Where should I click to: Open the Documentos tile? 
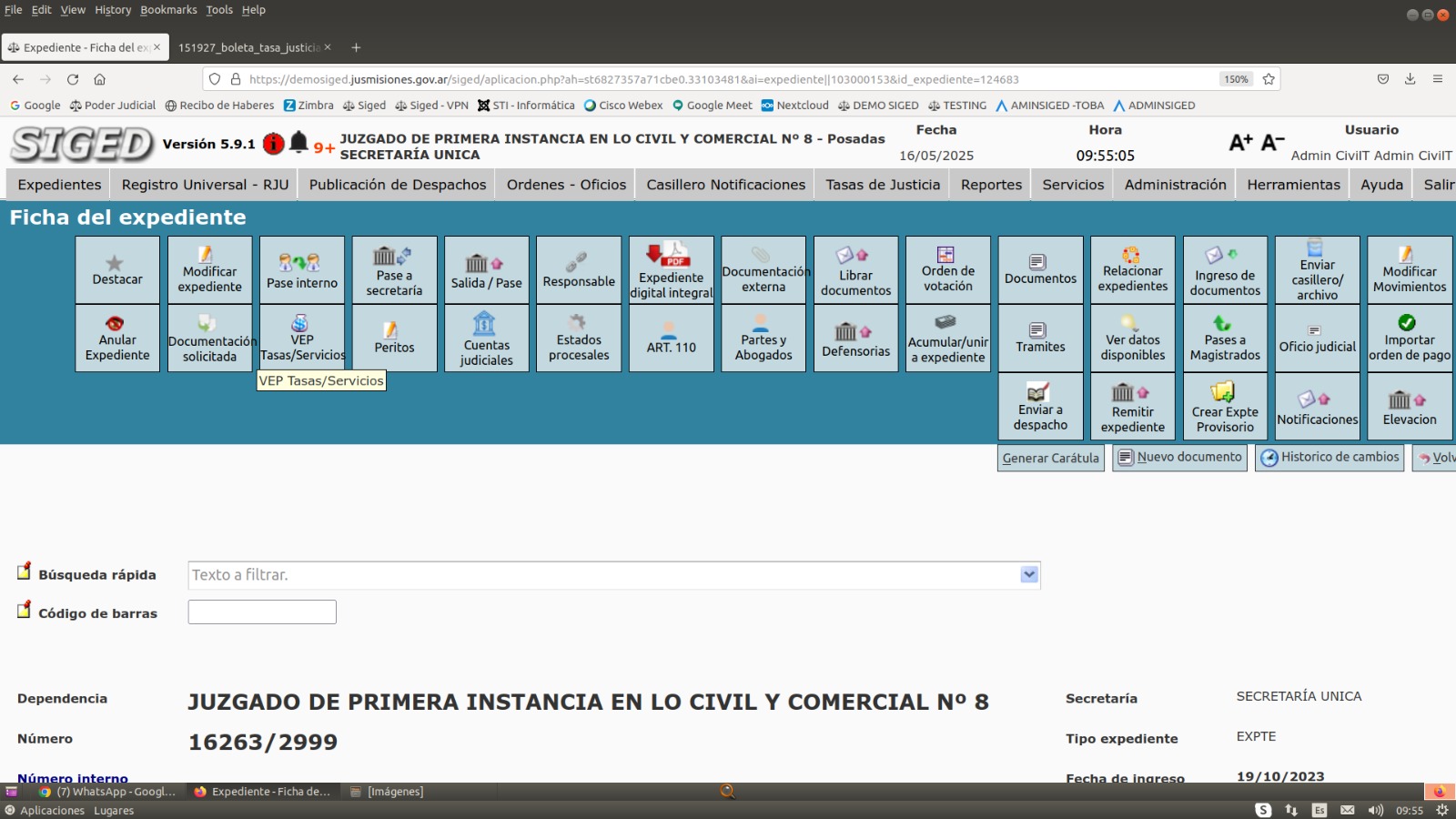[x=1040, y=270]
